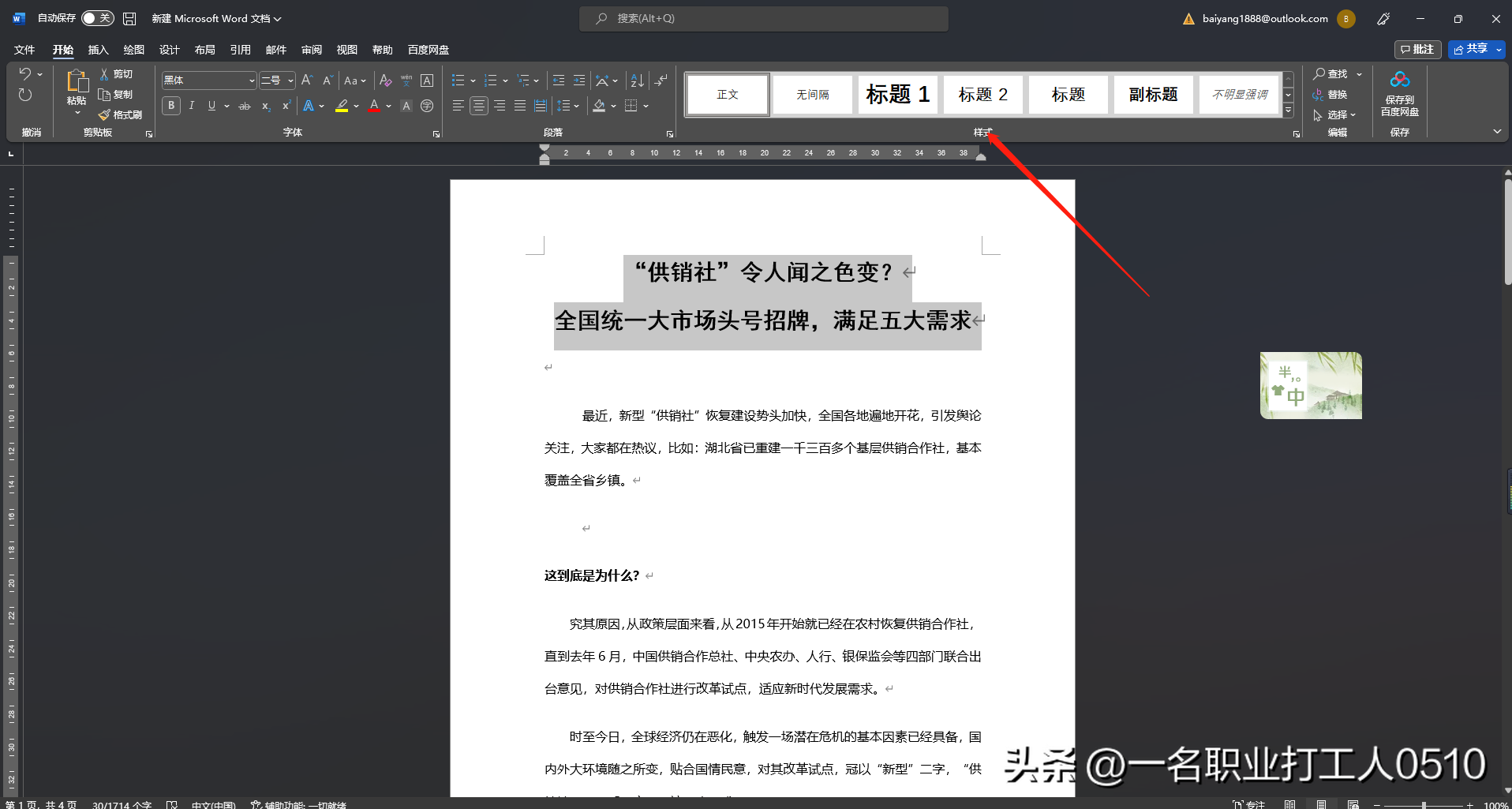The width and height of the screenshot is (1512, 809).
Task: Align paragraph right
Action: tap(500, 106)
